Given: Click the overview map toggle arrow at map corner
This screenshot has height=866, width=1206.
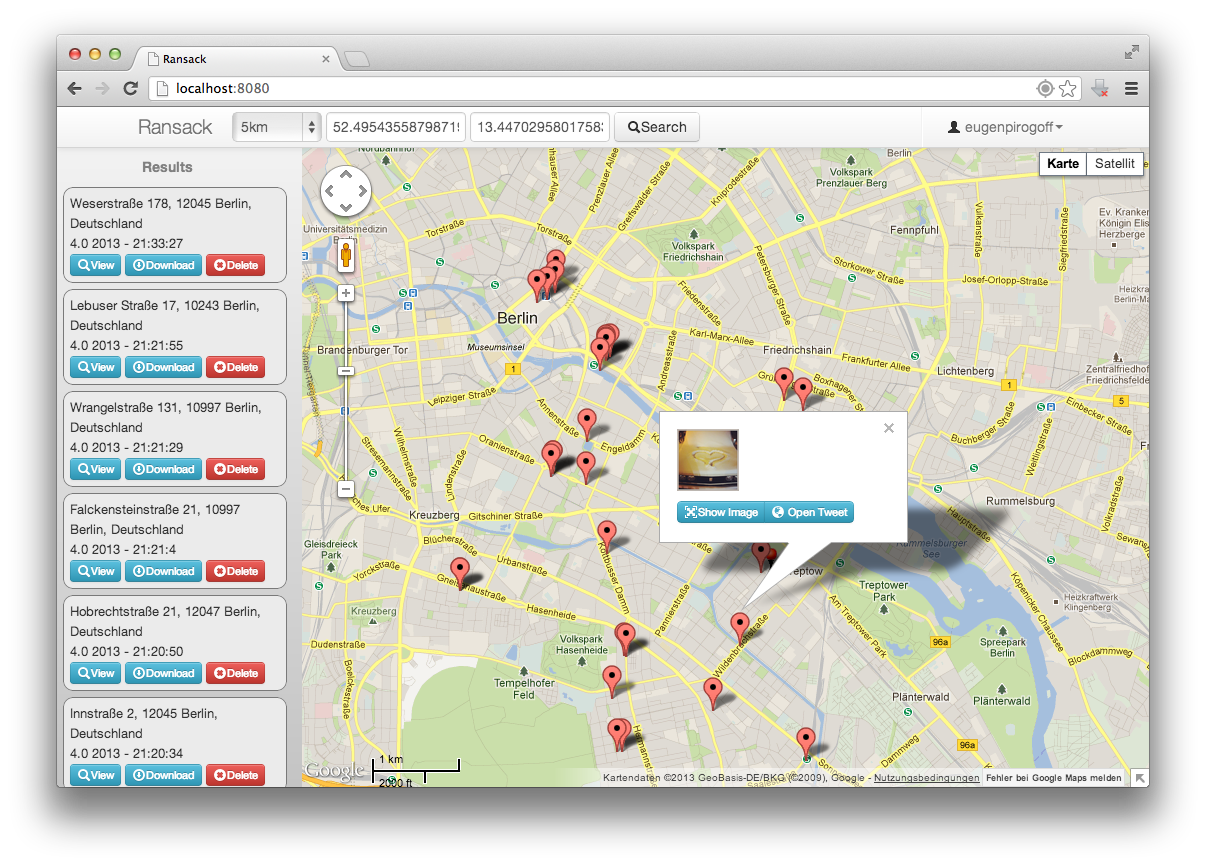Looking at the screenshot, I should click(x=1139, y=778).
